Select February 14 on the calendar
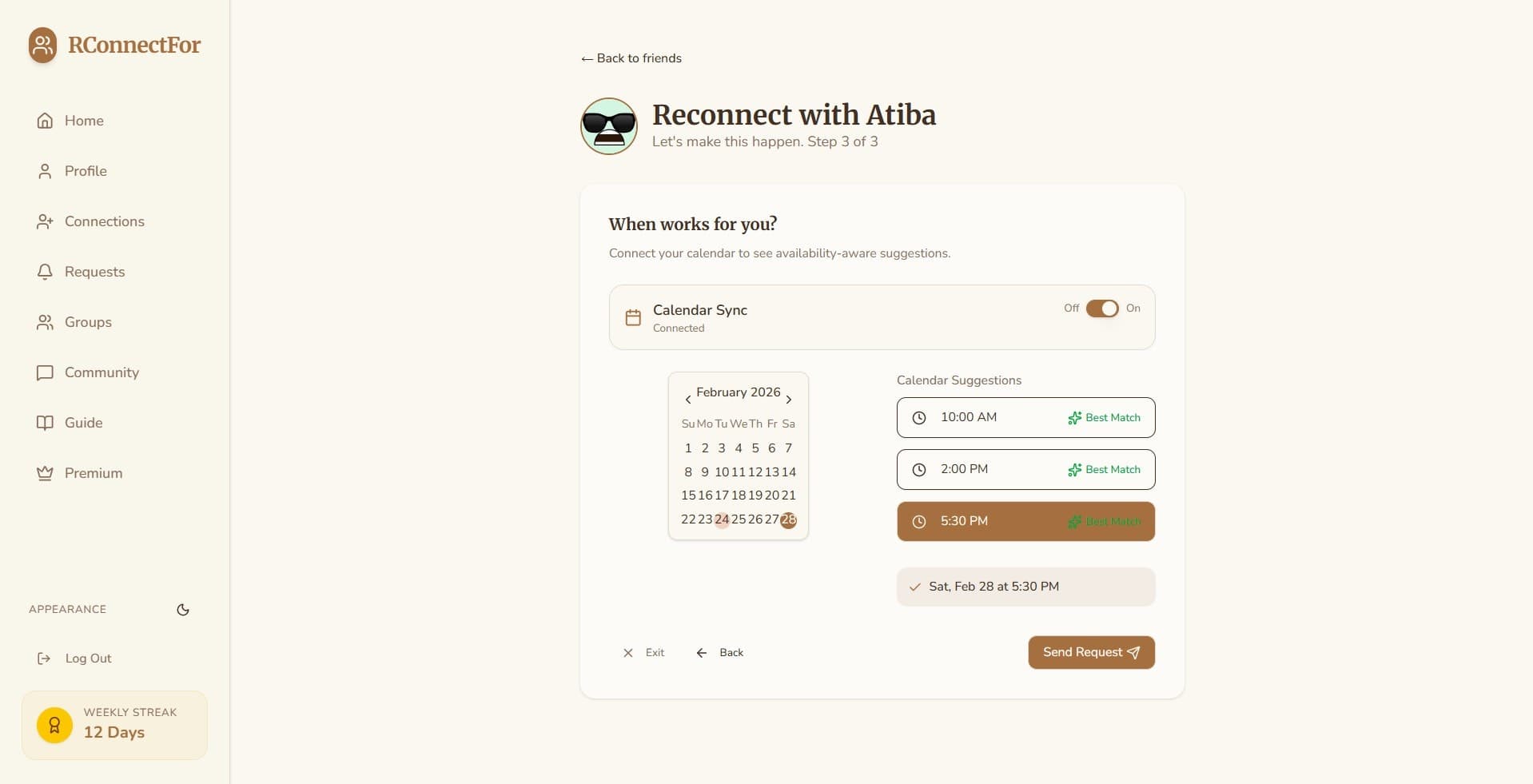Viewport: 1533px width, 784px height. click(x=788, y=472)
